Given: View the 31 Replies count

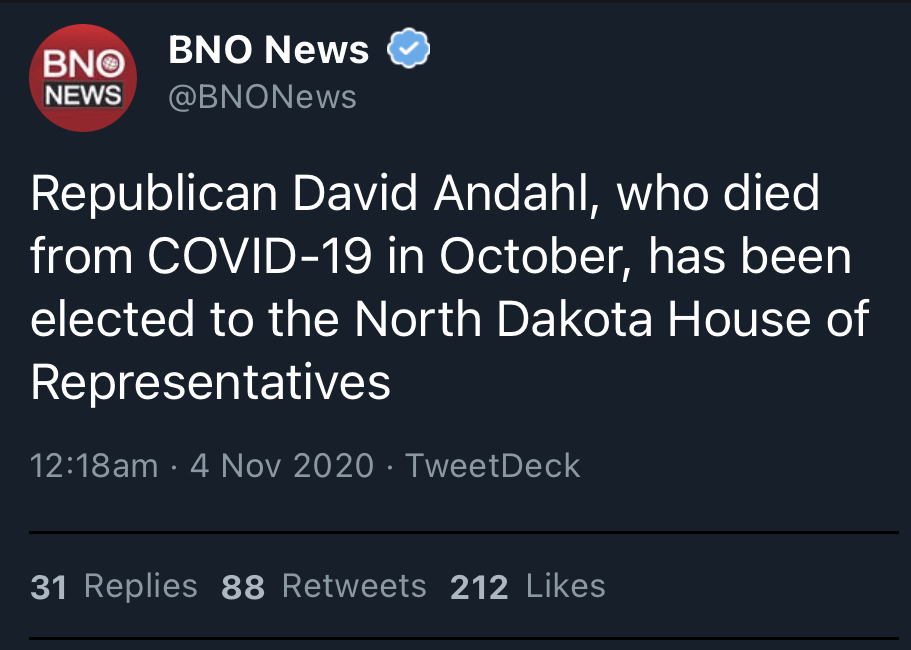Looking at the screenshot, I should 114,586.
